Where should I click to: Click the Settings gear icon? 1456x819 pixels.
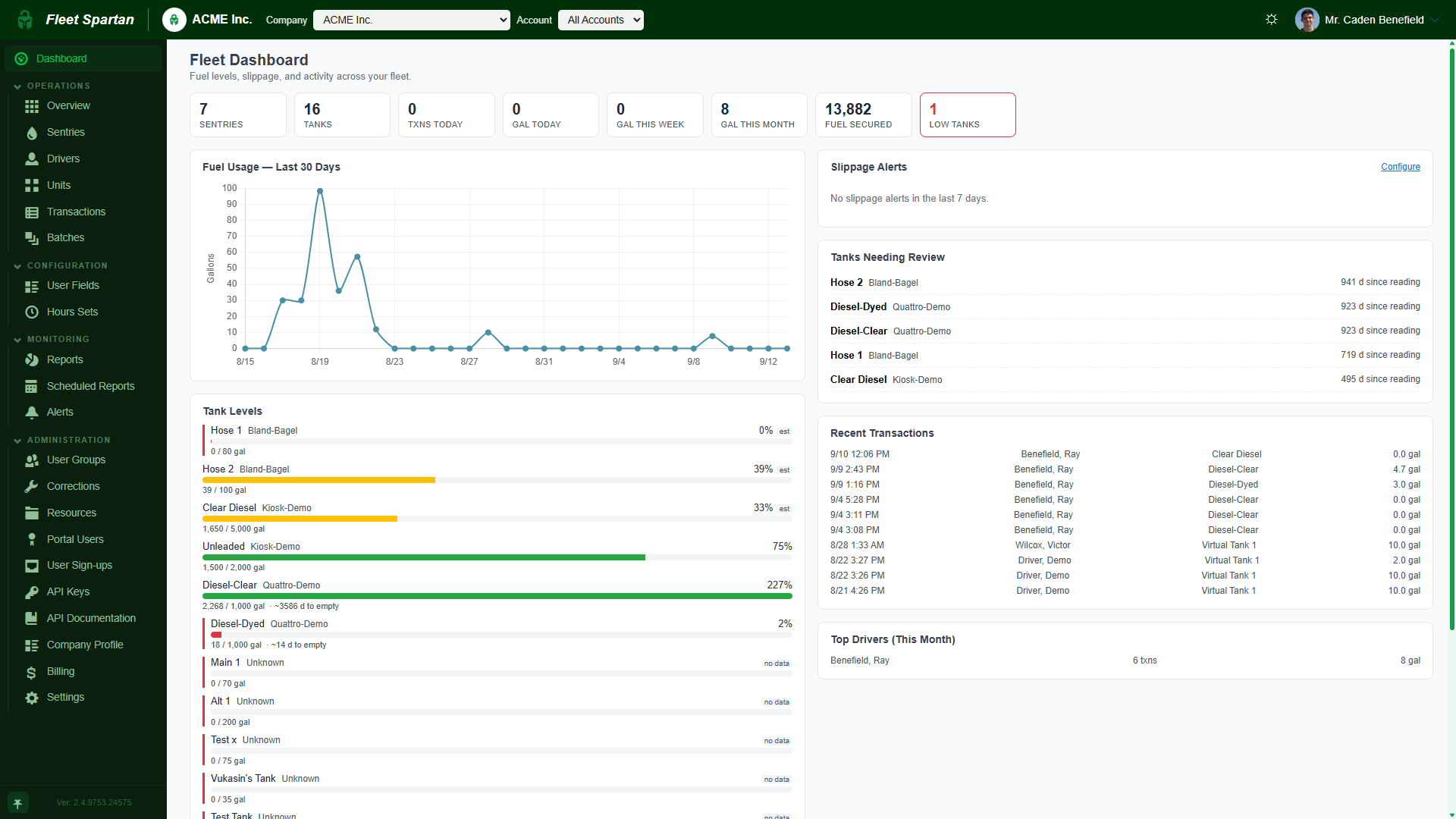(x=32, y=698)
